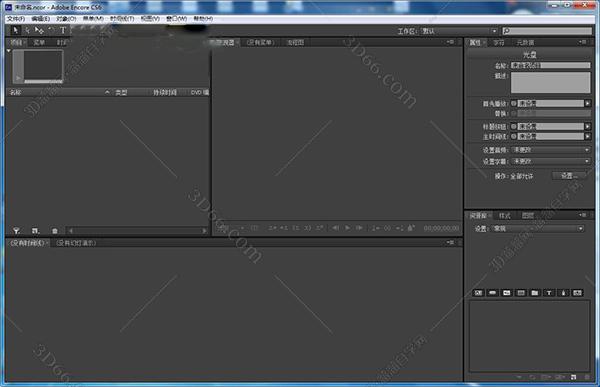Switch to the 菜单 tab in the Project panel
This screenshot has width=600, height=387.
click(39, 42)
